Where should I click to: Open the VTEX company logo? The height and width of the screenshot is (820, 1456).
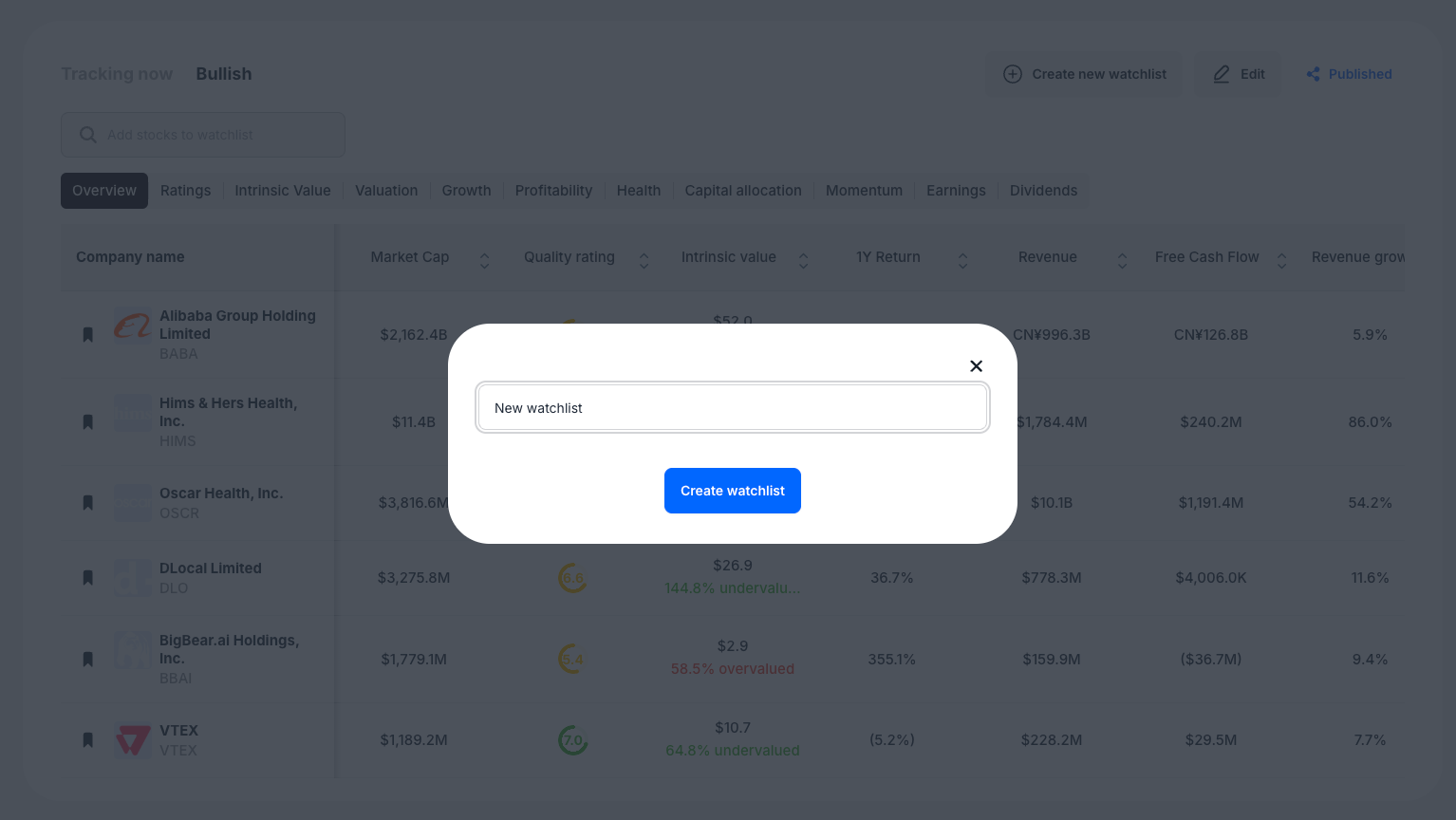pos(133,740)
